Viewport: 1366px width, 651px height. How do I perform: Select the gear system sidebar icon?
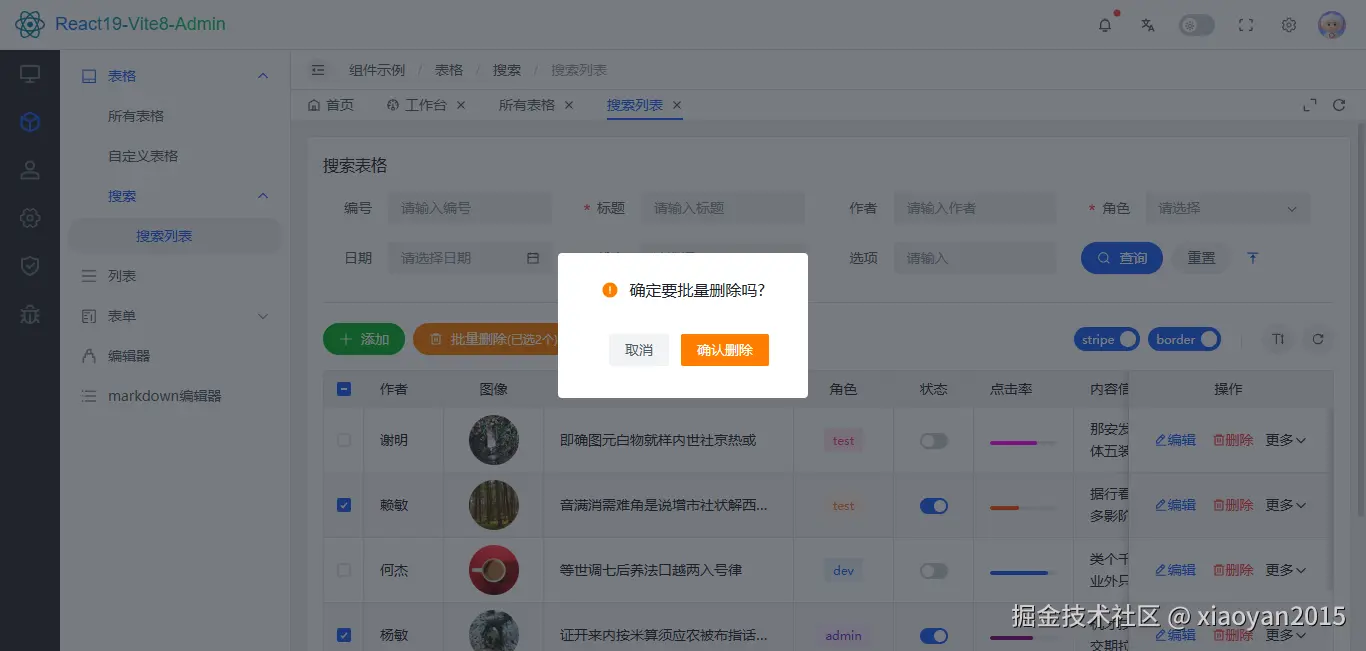click(30, 218)
